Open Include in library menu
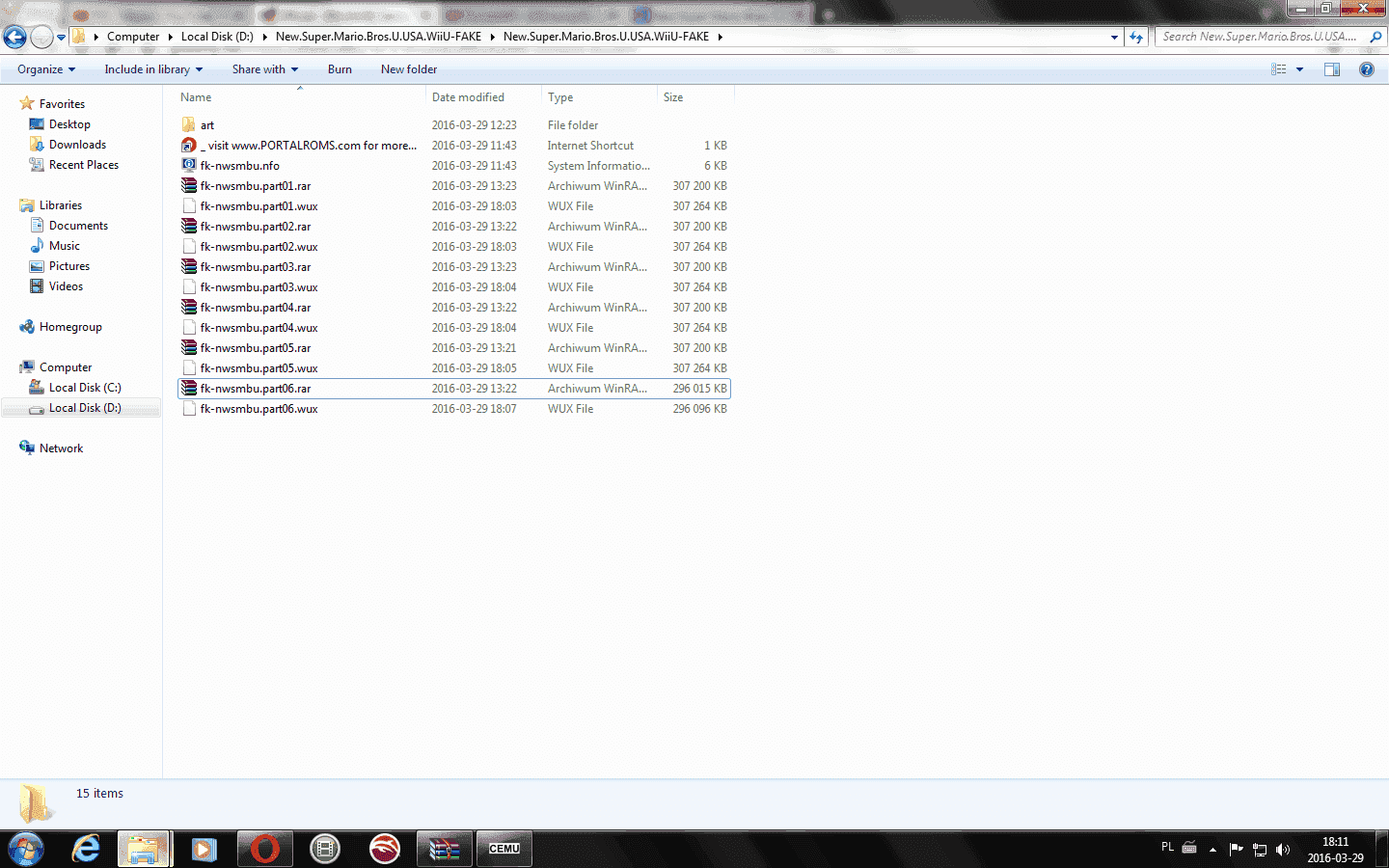1389x868 pixels. pyautogui.click(x=153, y=69)
